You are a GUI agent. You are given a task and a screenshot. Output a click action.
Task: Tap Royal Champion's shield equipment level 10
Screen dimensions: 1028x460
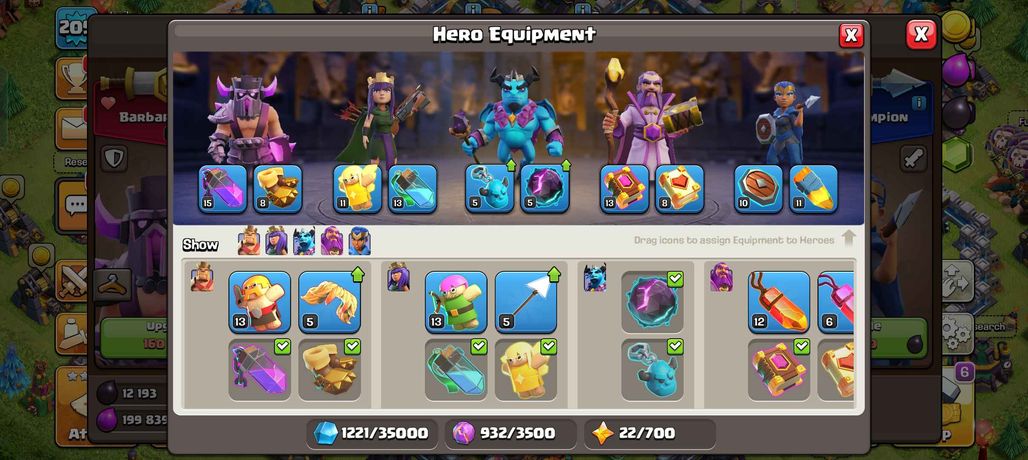(x=758, y=189)
